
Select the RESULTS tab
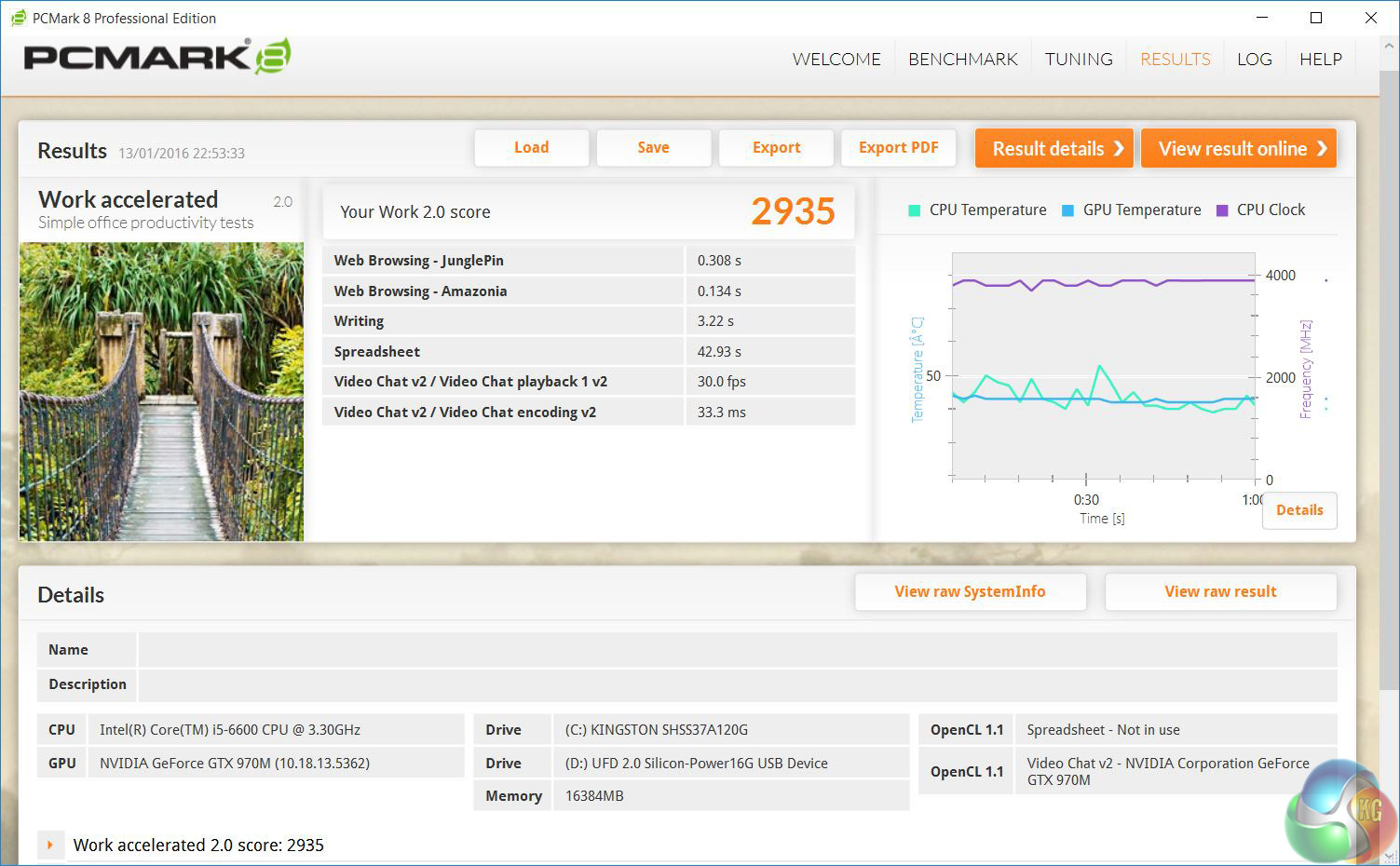click(1175, 59)
